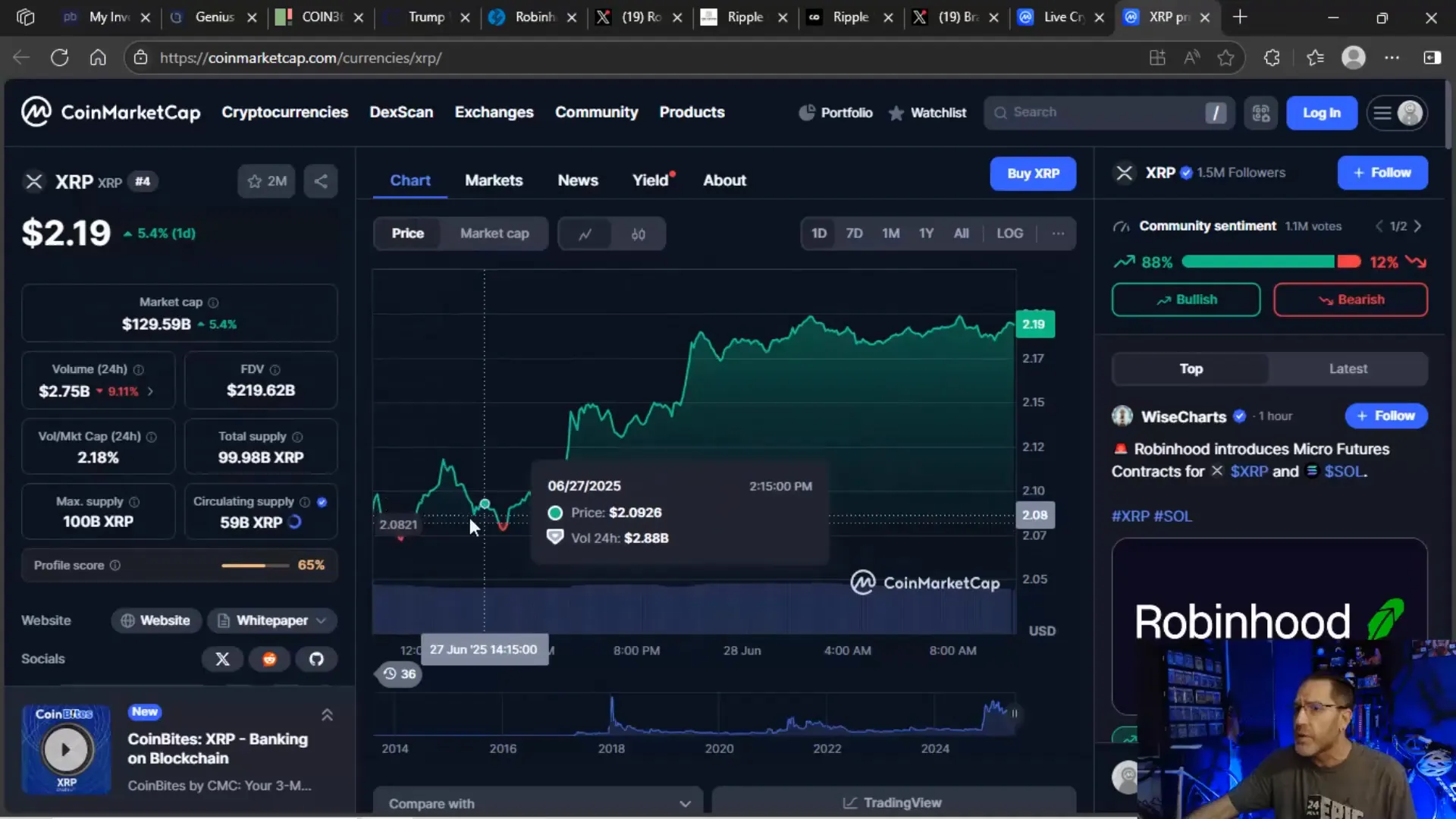
Task: Set chart range to 1Y
Action: coord(926,234)
